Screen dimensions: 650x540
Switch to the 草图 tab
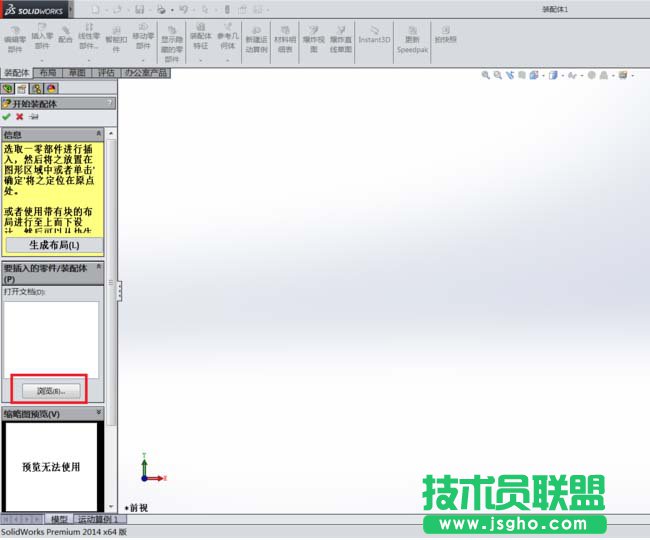77,73
